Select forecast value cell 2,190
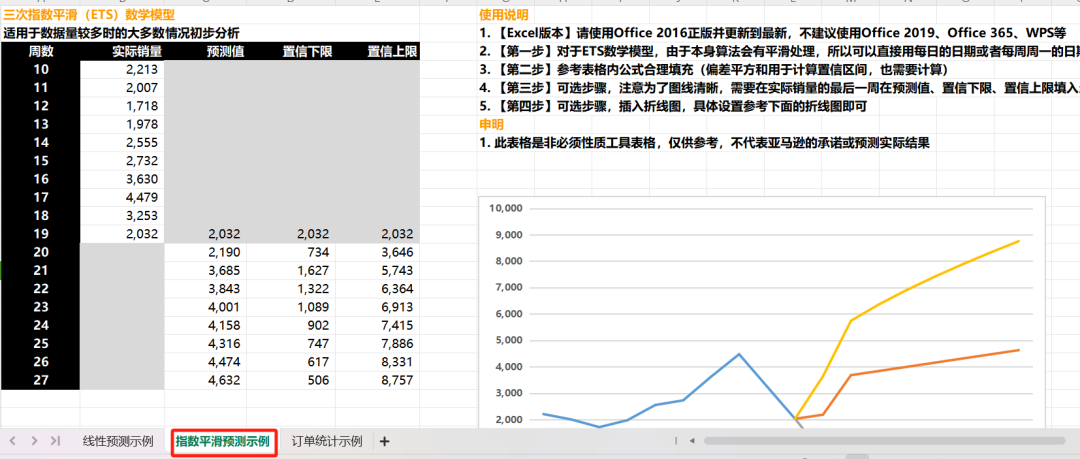The height and width of the screenshot is (459, 1080). [206, 252]
